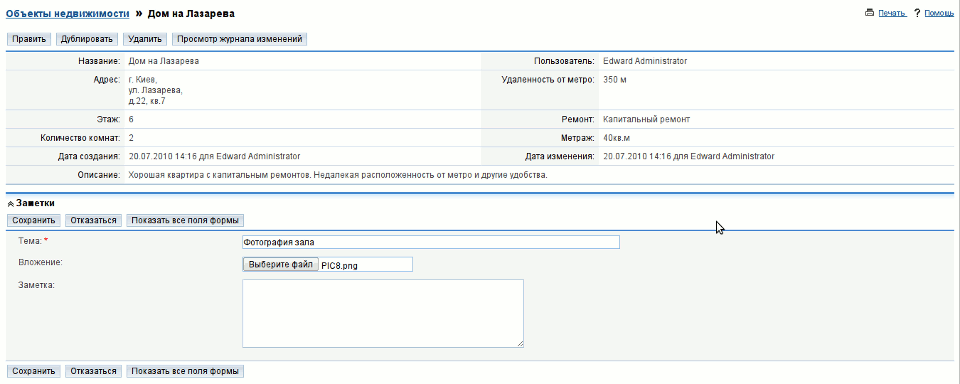Click the Тема field label
The height and width of the screenshot is (384, 960).
point(29,241)
